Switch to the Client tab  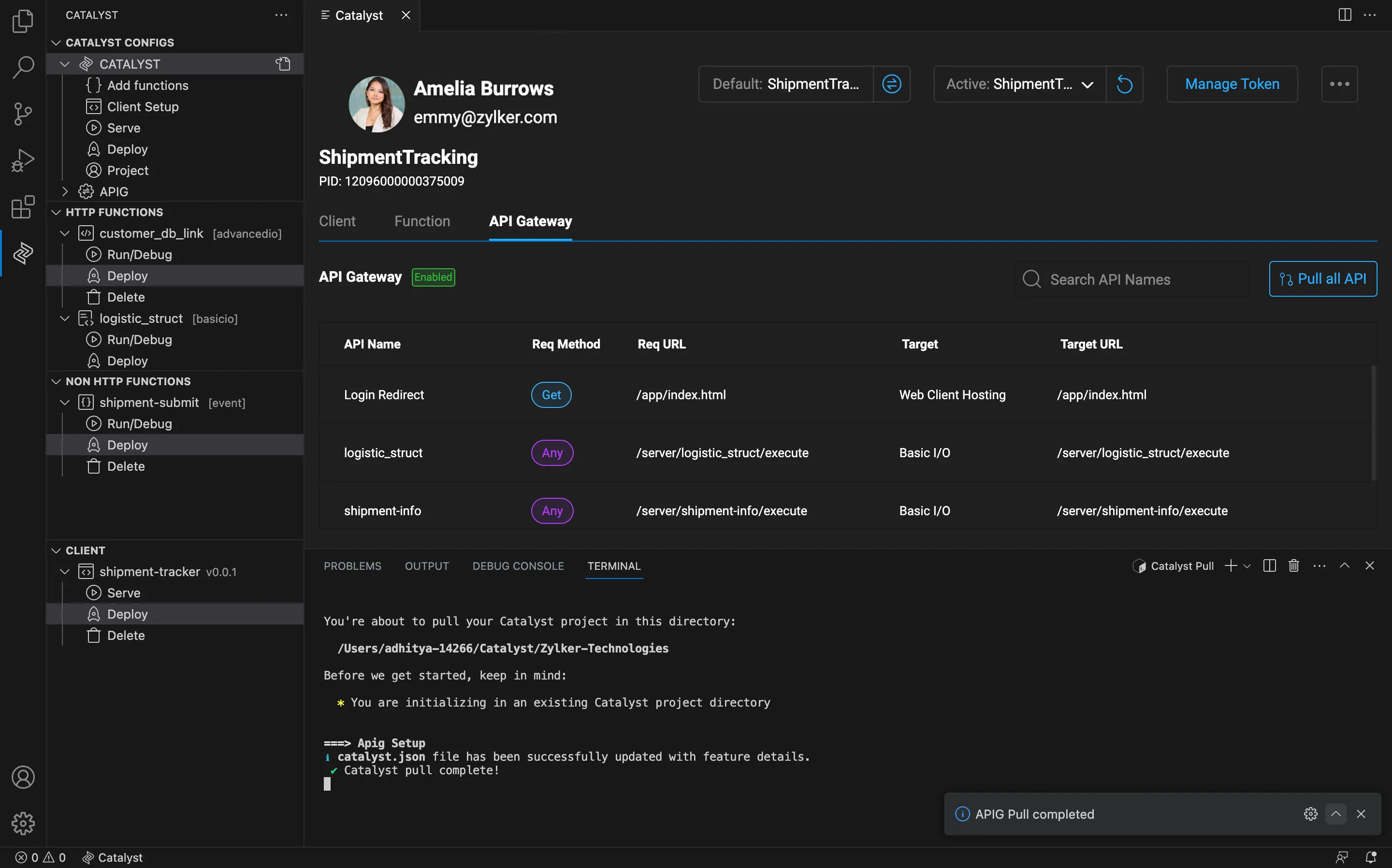pyautogui.click(x=337, y=221)
